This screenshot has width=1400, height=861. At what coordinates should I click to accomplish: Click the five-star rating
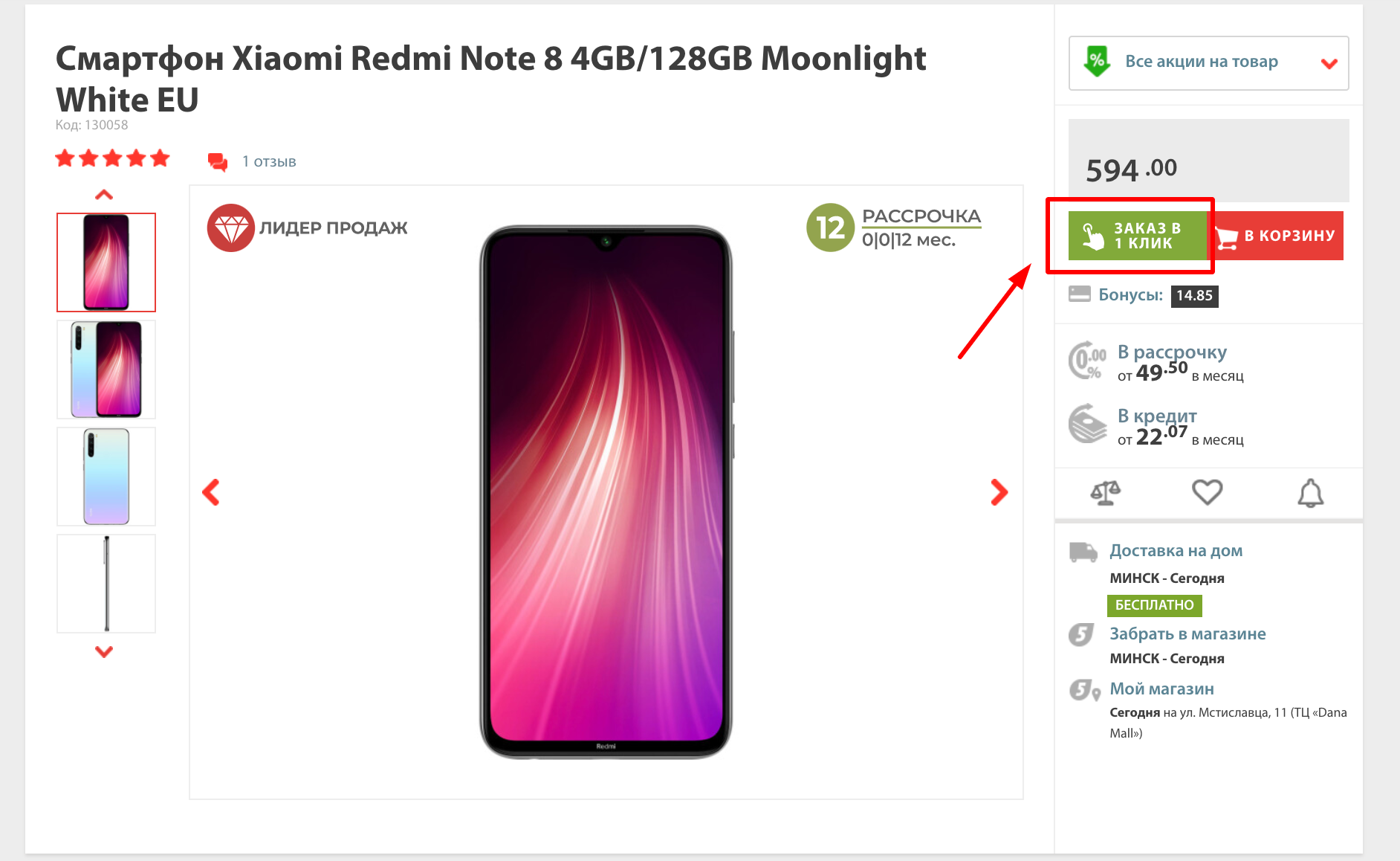(113, 158)
